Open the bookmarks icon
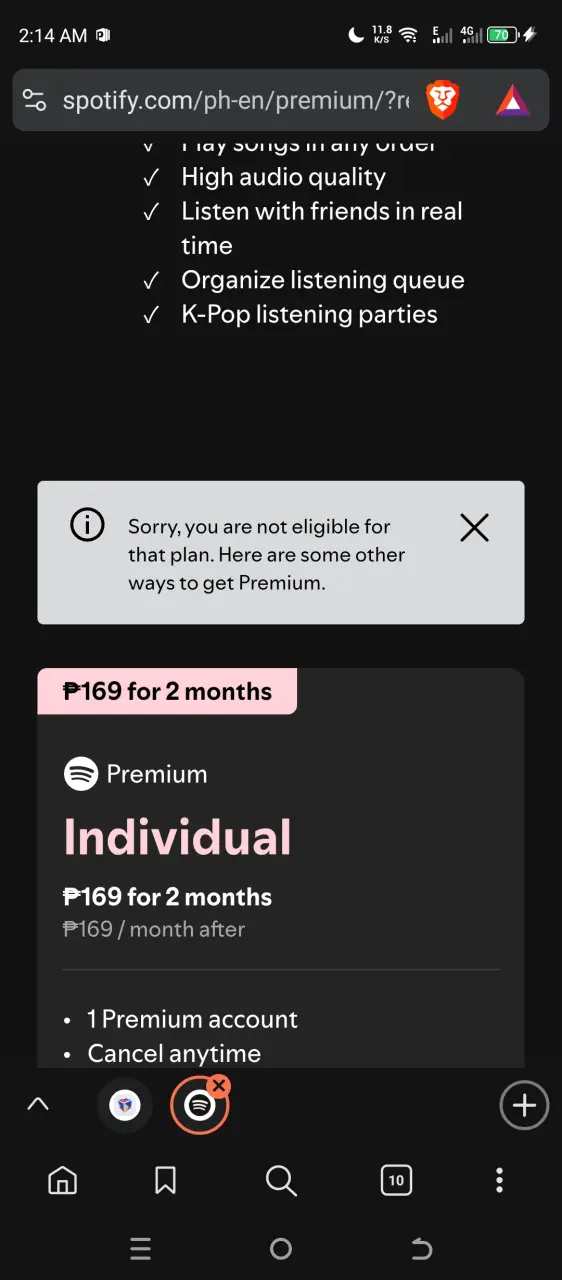Image resolution: width=562 pixels, height=1280 pixels. tap(166, 1181)
